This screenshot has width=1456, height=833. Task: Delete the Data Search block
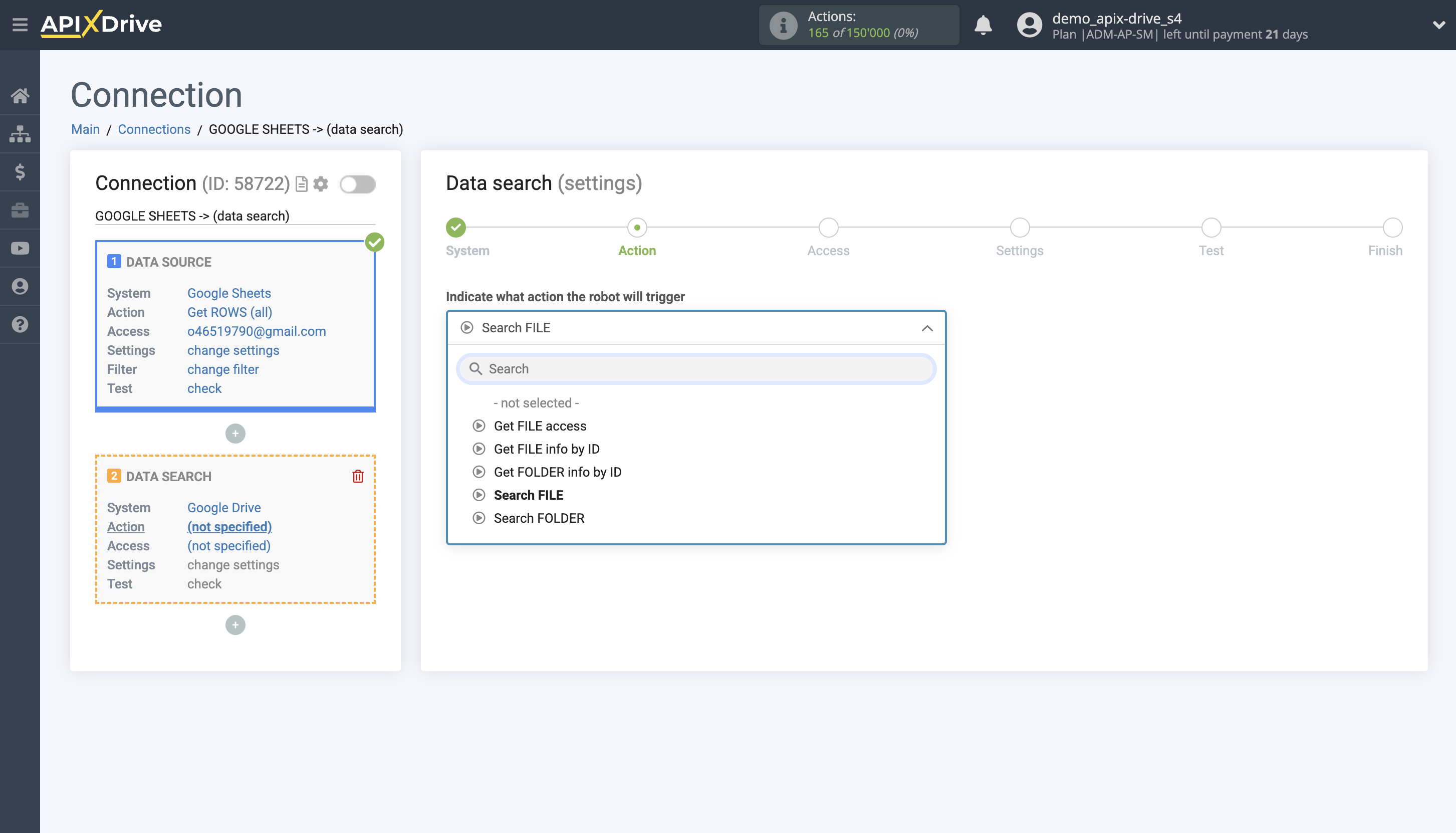point(358,476)
